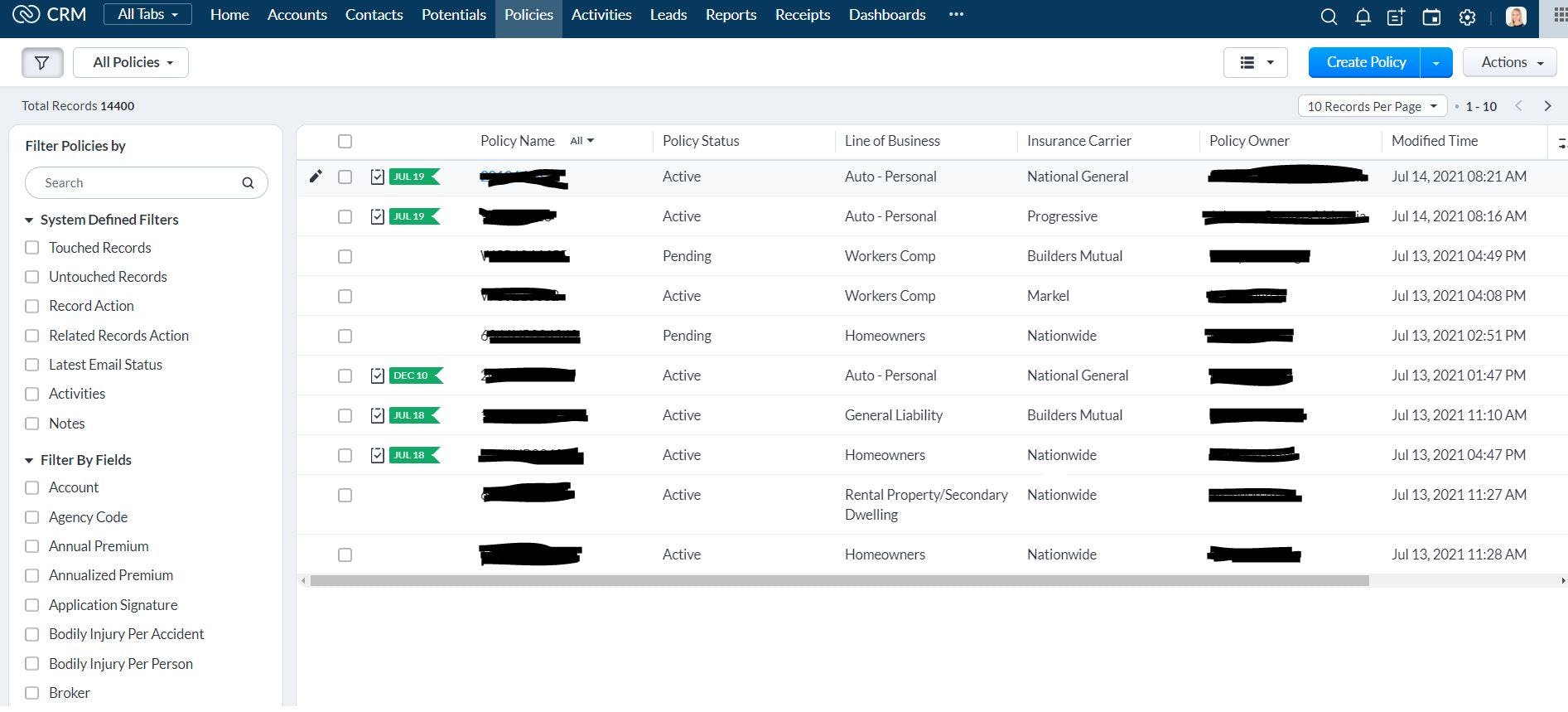Enable the Bodily Injury Per Accident filter
Viewport: 1568px width, 712px height.
tap(32, 634)
